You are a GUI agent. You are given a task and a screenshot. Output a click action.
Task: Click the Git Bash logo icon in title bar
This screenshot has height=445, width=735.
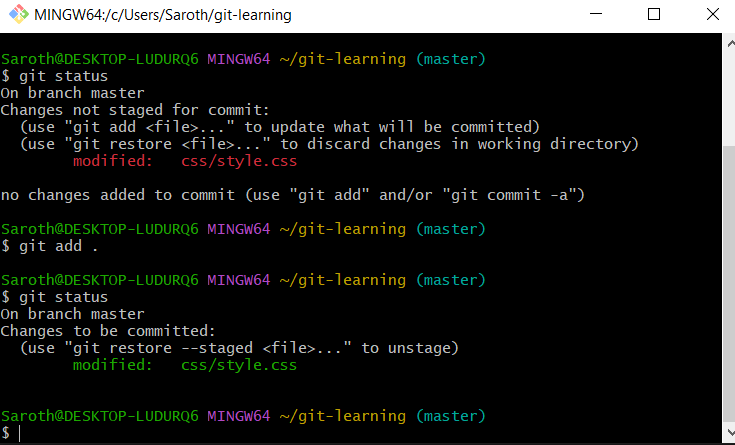(x=18, y=15)
